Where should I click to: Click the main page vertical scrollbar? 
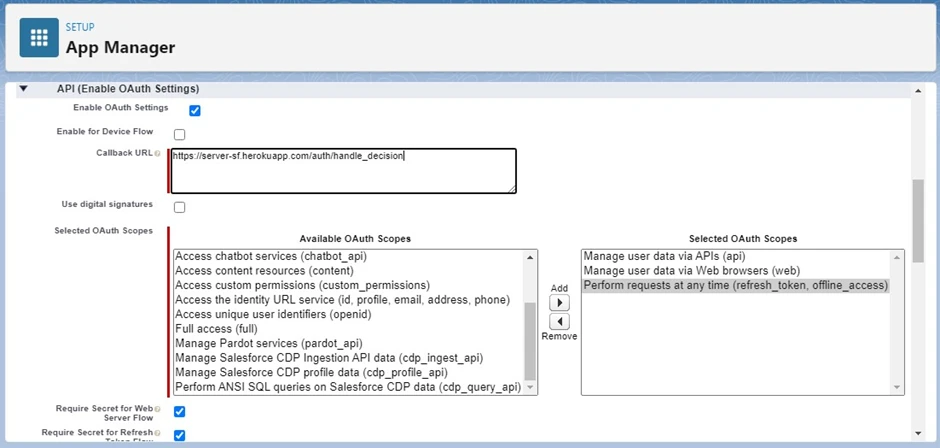click(917, 220)
